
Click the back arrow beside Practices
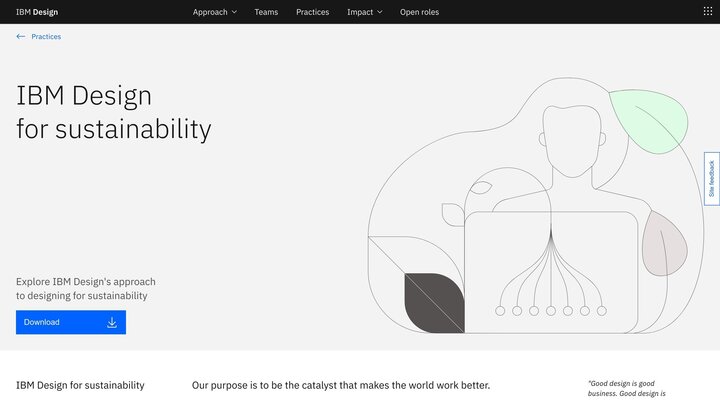click(x=21, y=36)
